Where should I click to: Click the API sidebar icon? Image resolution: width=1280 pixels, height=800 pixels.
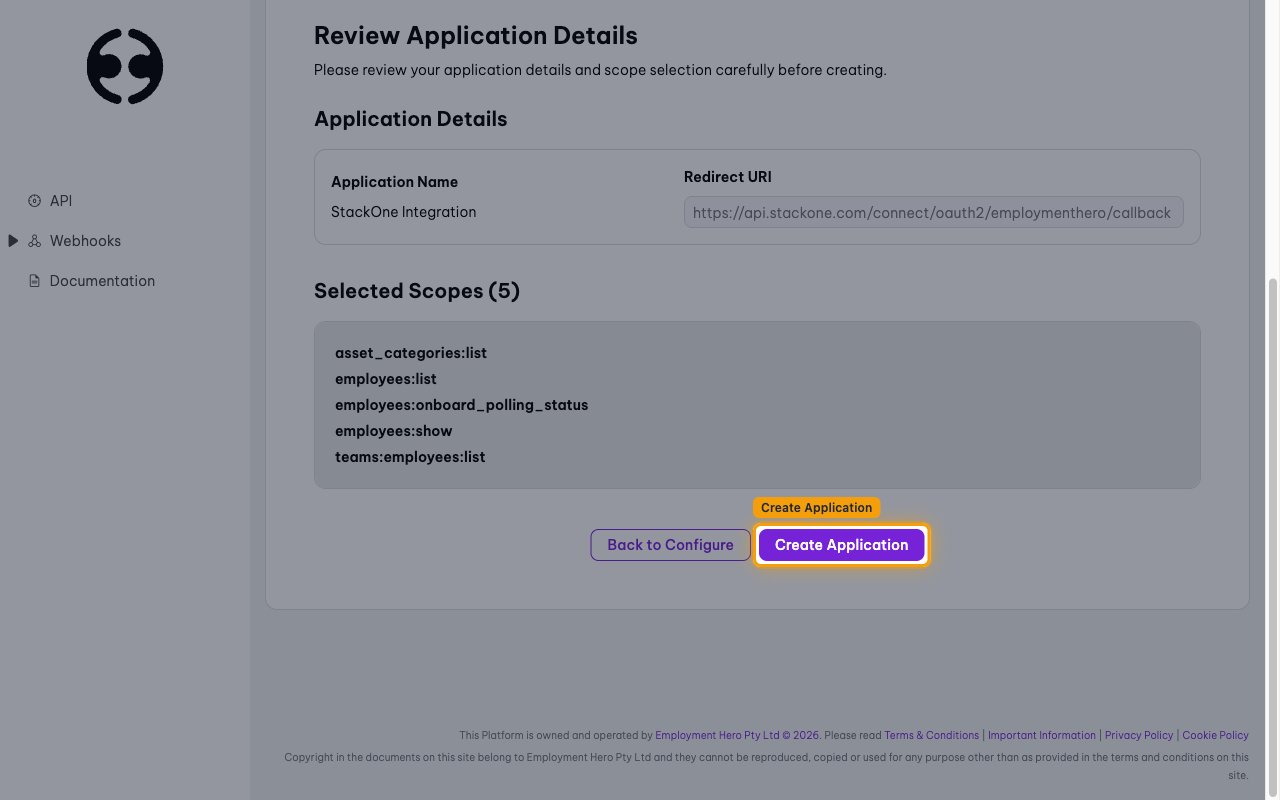point(35,201)
